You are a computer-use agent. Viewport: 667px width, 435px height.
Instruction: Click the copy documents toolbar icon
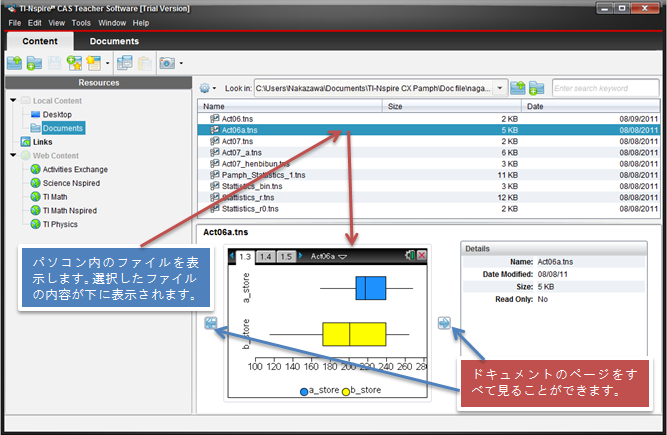coord(125,63)
